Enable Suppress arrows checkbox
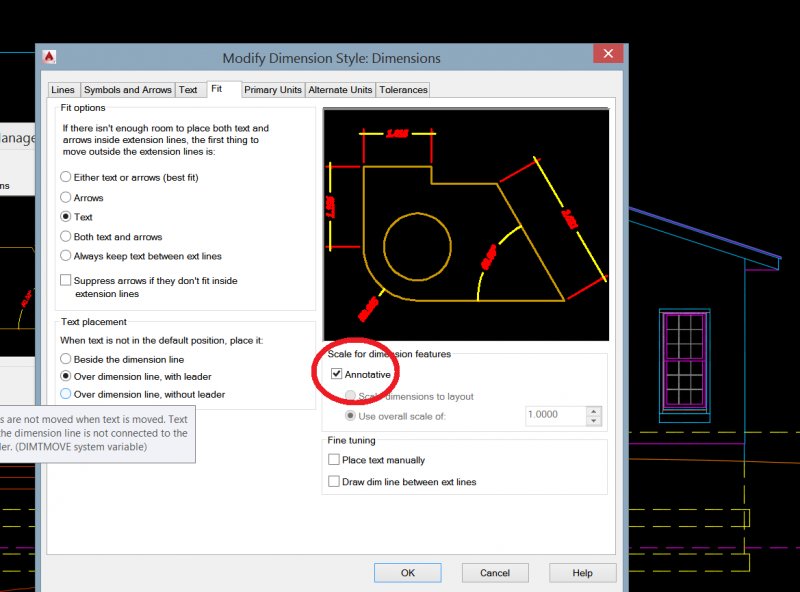 66,281
